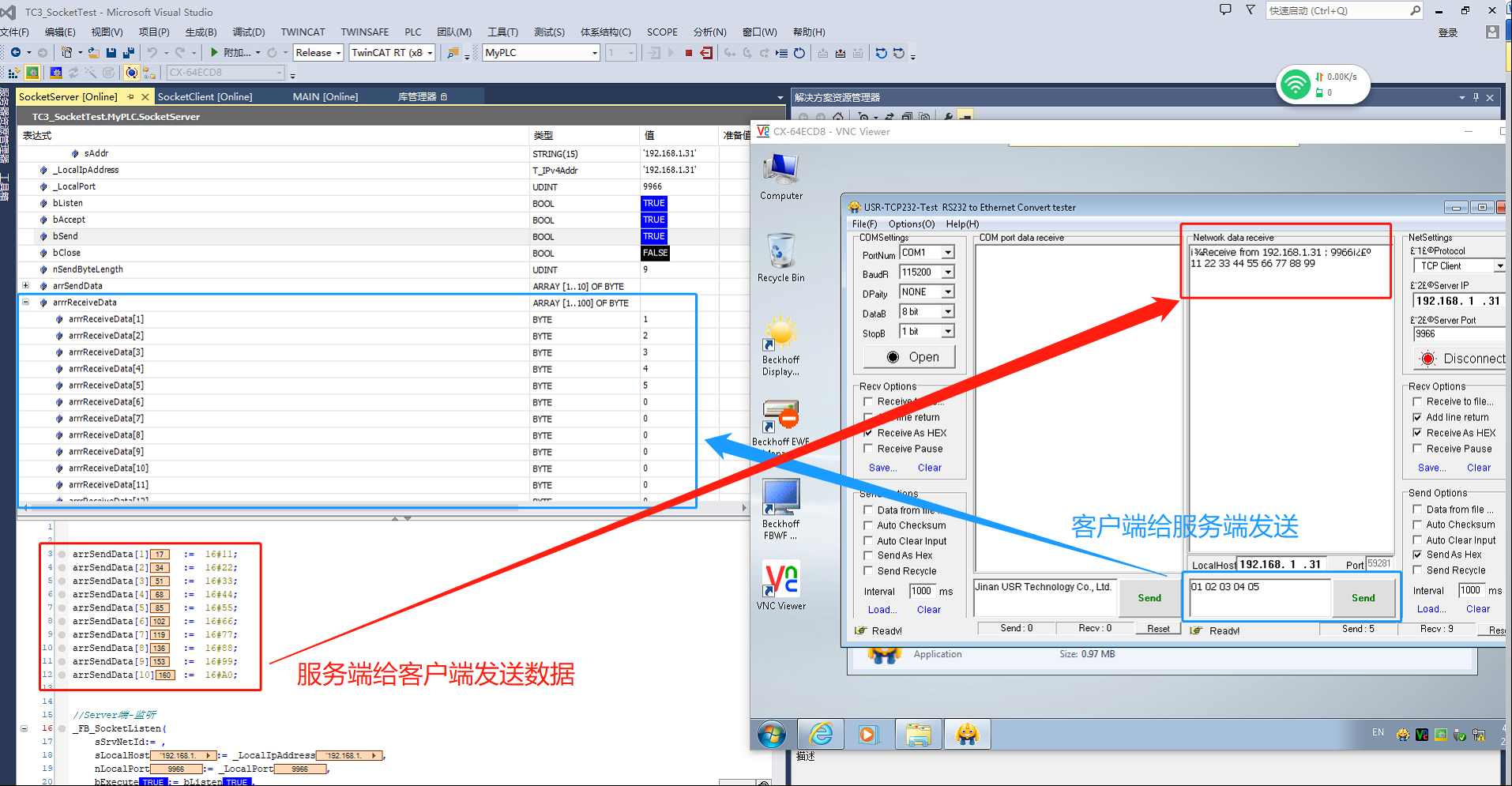Viewport: 1512px width, 786px height.
Task: Click the COM port Send button
Action: tap(1149, 598)
